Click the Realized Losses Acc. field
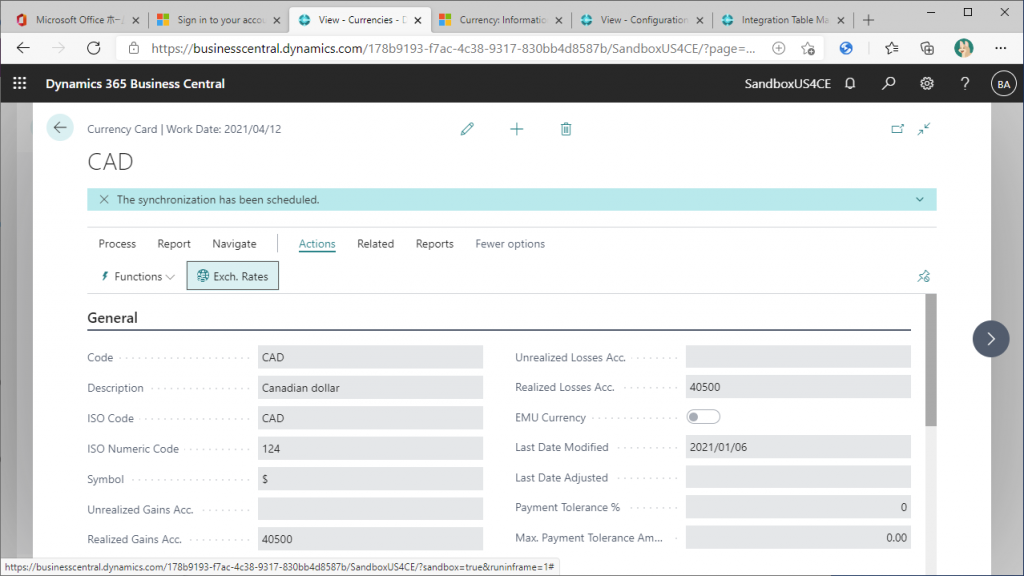The height and width of the screenshot is (576, 1024). [x=798, y=387]
